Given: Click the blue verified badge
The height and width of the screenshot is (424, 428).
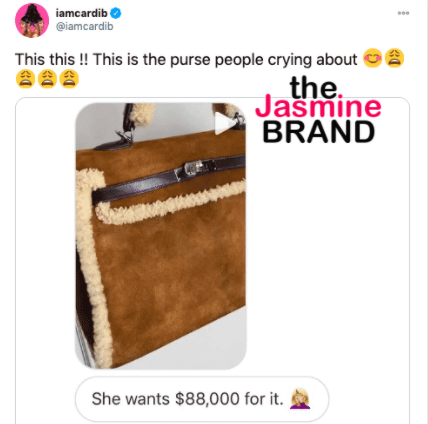Looking at the screenshot, I should pyautogui.click(x=116, y=13).
